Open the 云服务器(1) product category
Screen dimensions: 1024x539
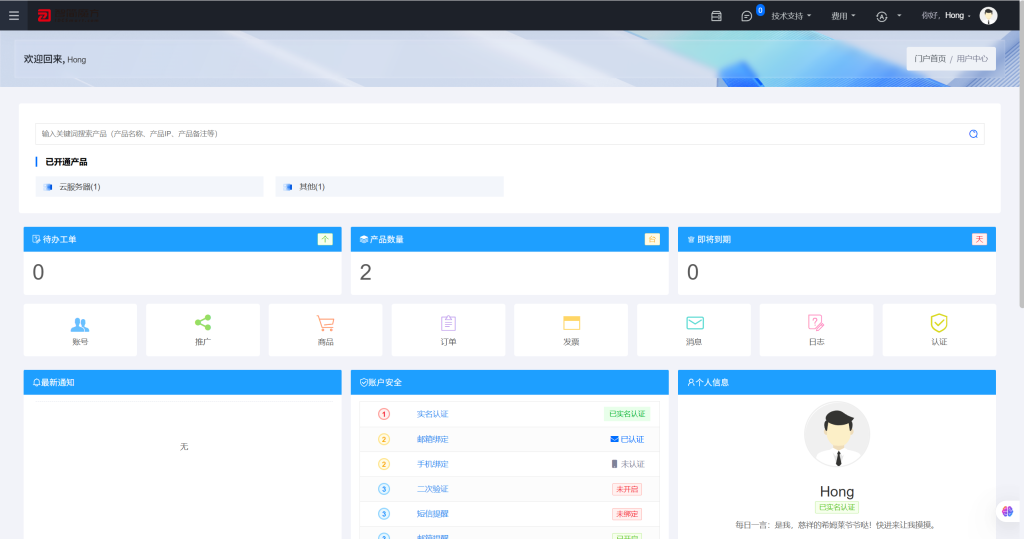[150, 187]
